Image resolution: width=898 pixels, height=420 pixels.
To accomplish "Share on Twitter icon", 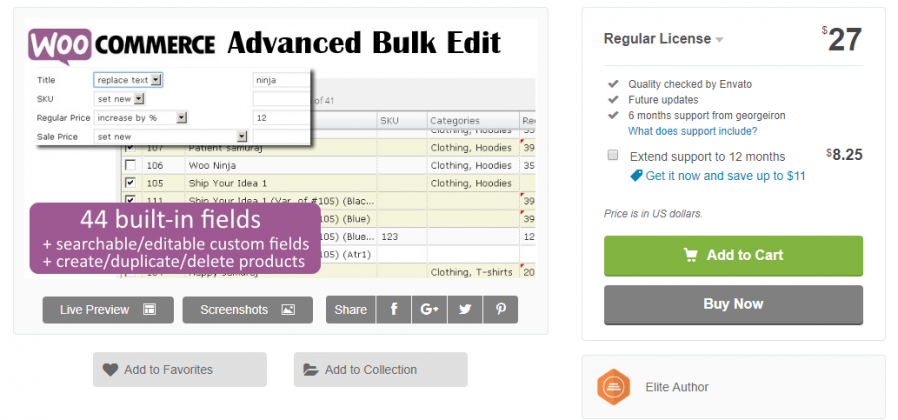I will (x=465, y=310).
